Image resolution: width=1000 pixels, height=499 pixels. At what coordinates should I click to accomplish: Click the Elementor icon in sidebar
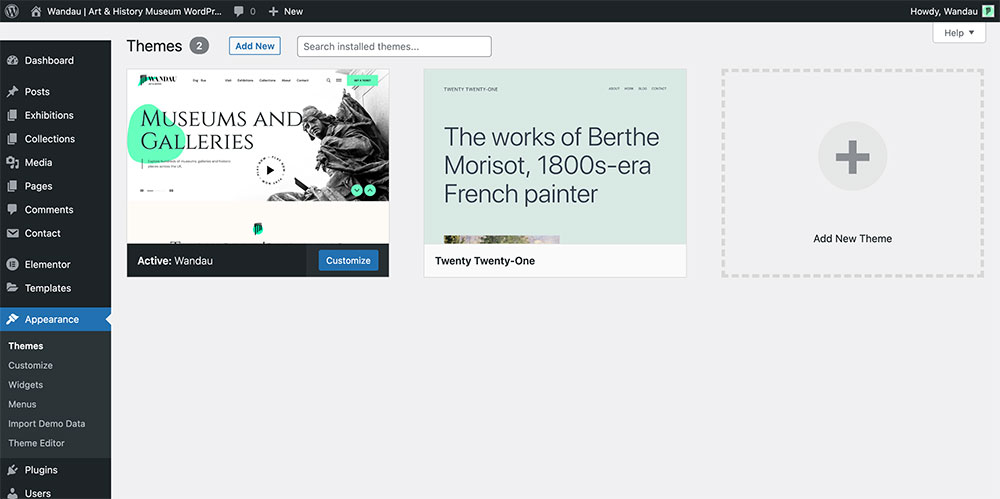12,264
